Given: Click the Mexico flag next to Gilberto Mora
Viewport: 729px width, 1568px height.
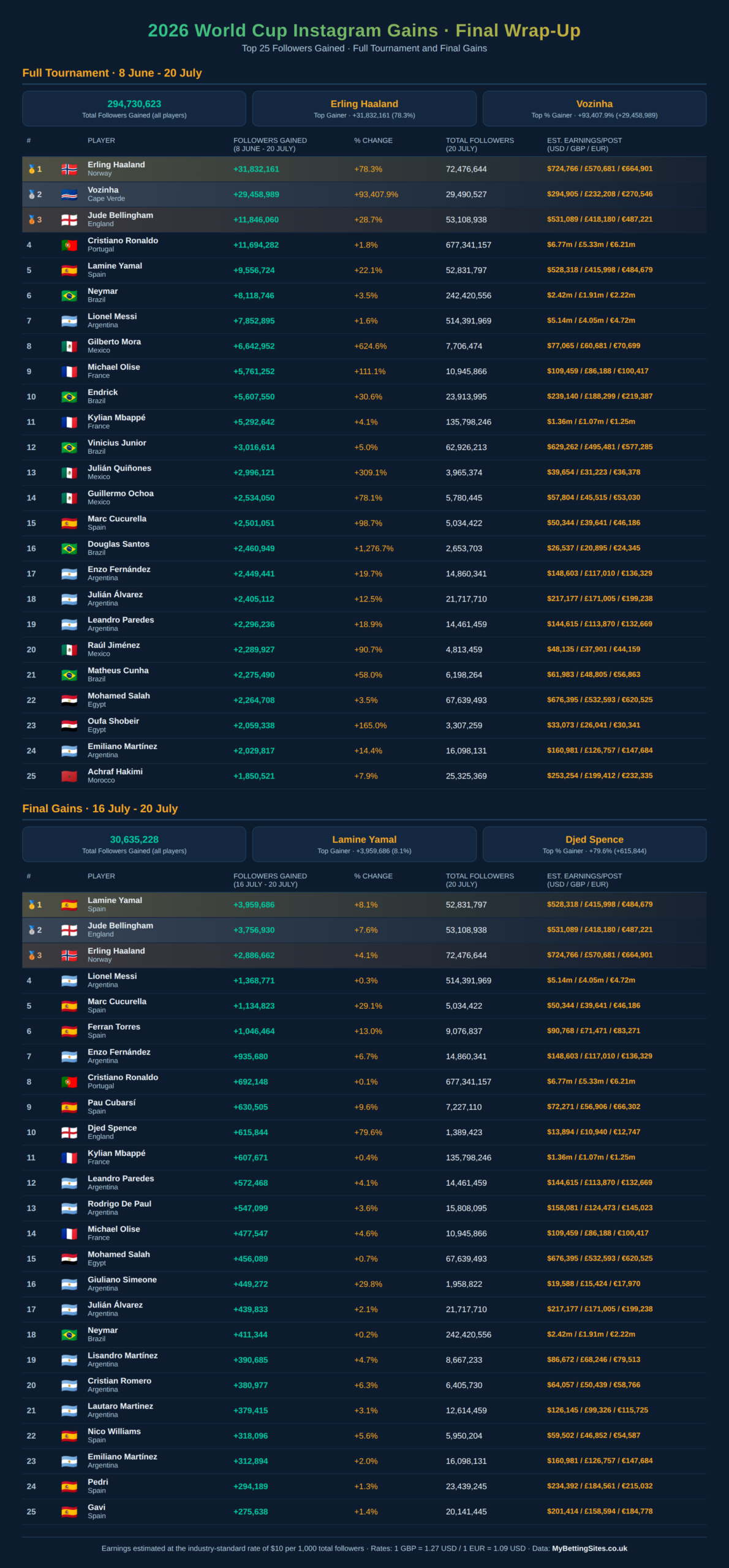Looking at the screenshot, I should coord(69,346).
